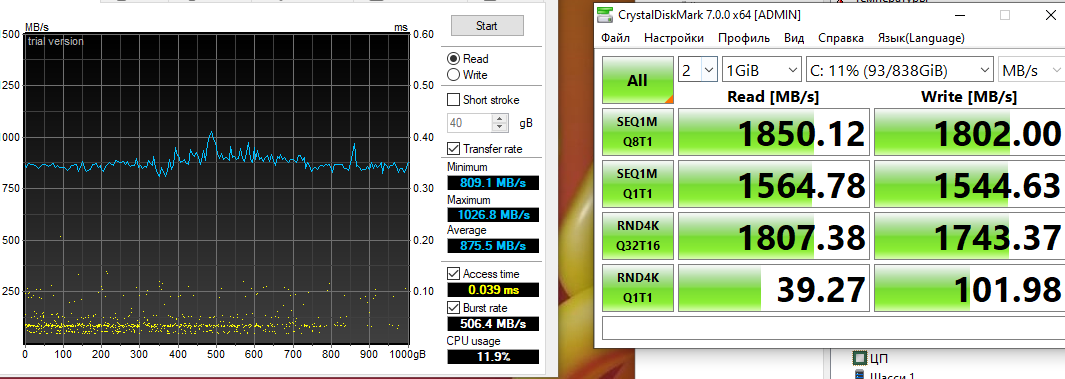The height and width of the screenshot is (379, 1065).
Task: Click the CrystalDiskMark app icon in title bar
Action: 606,15
